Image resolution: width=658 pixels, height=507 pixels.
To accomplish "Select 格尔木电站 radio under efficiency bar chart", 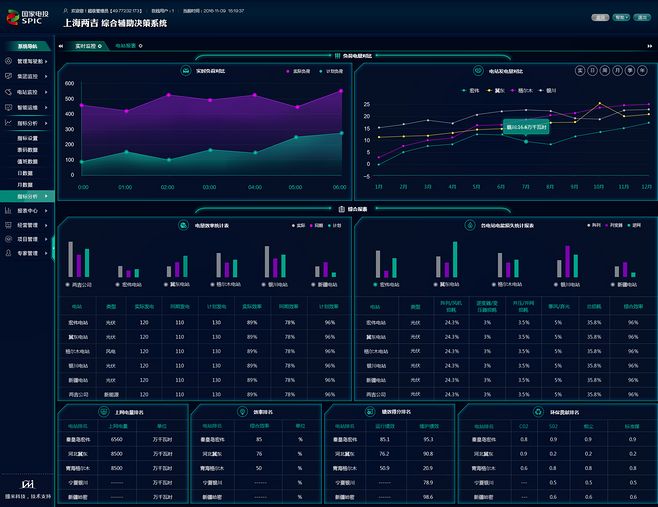I will click(x=213, y=285).
